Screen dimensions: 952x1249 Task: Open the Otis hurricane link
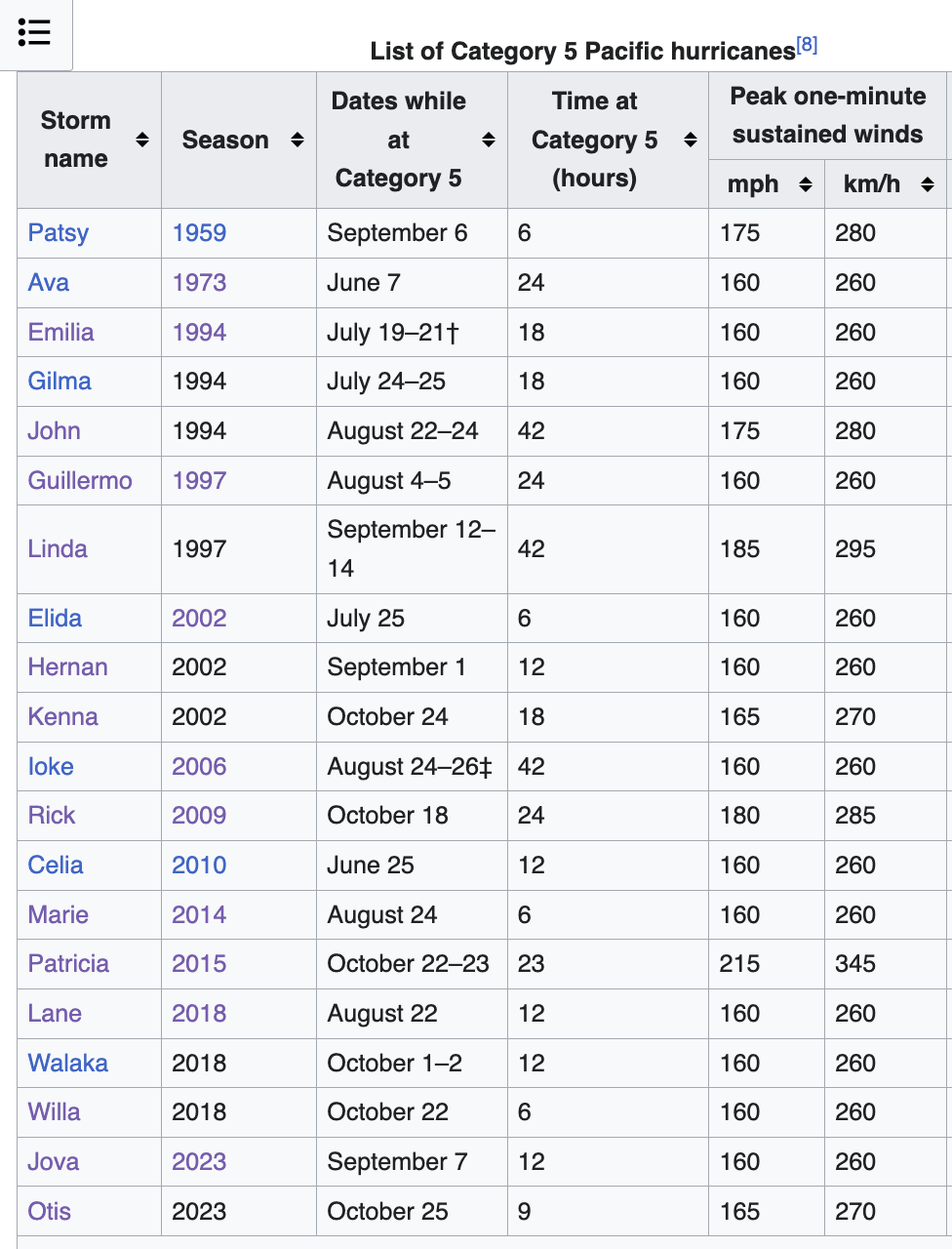tap(50, 1211)
